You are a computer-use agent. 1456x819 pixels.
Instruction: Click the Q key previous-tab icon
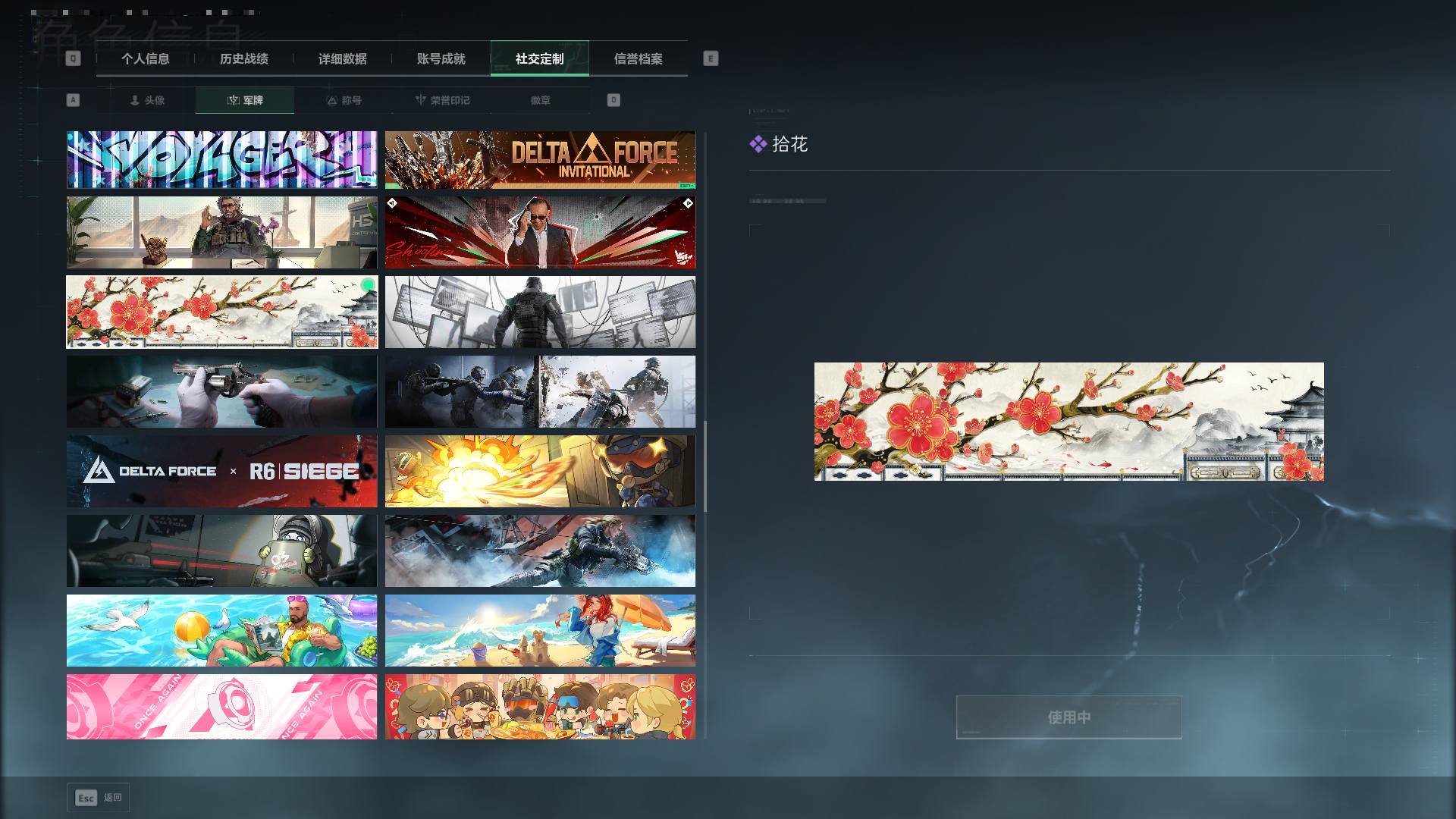[73, 58]
